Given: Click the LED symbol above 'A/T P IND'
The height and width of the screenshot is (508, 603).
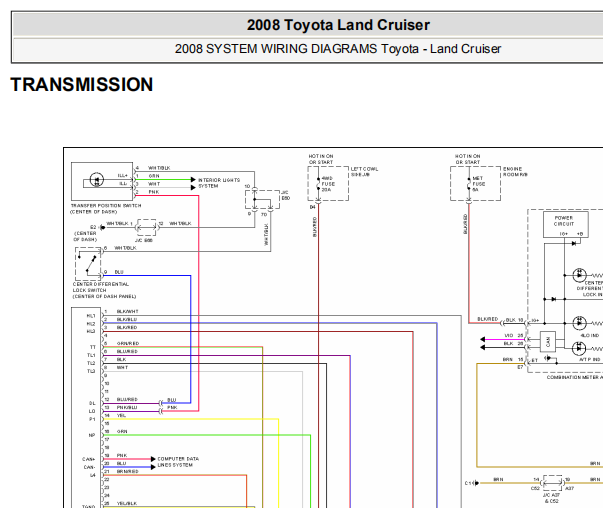Looking at the screenshot, I should [580, 348].
